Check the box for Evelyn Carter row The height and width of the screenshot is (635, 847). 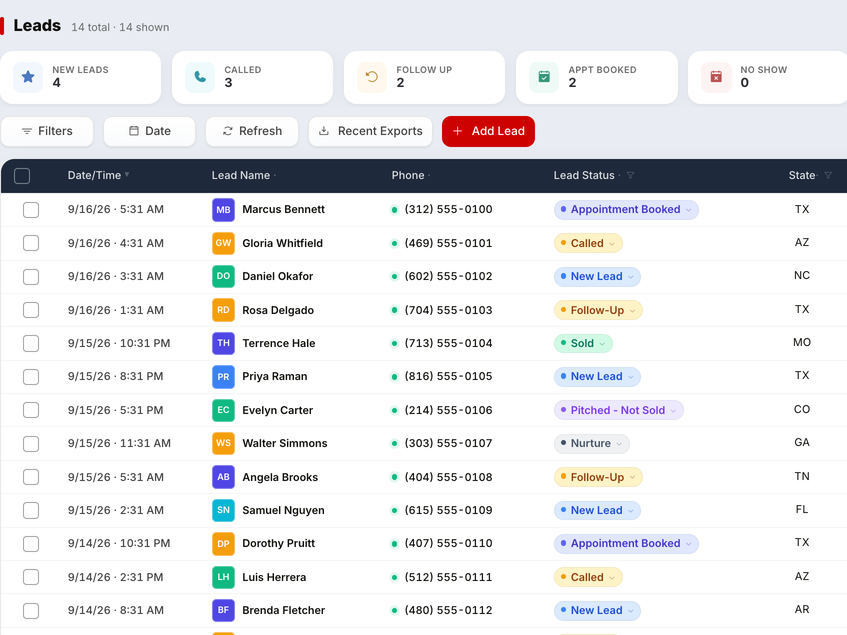[31, 410]
